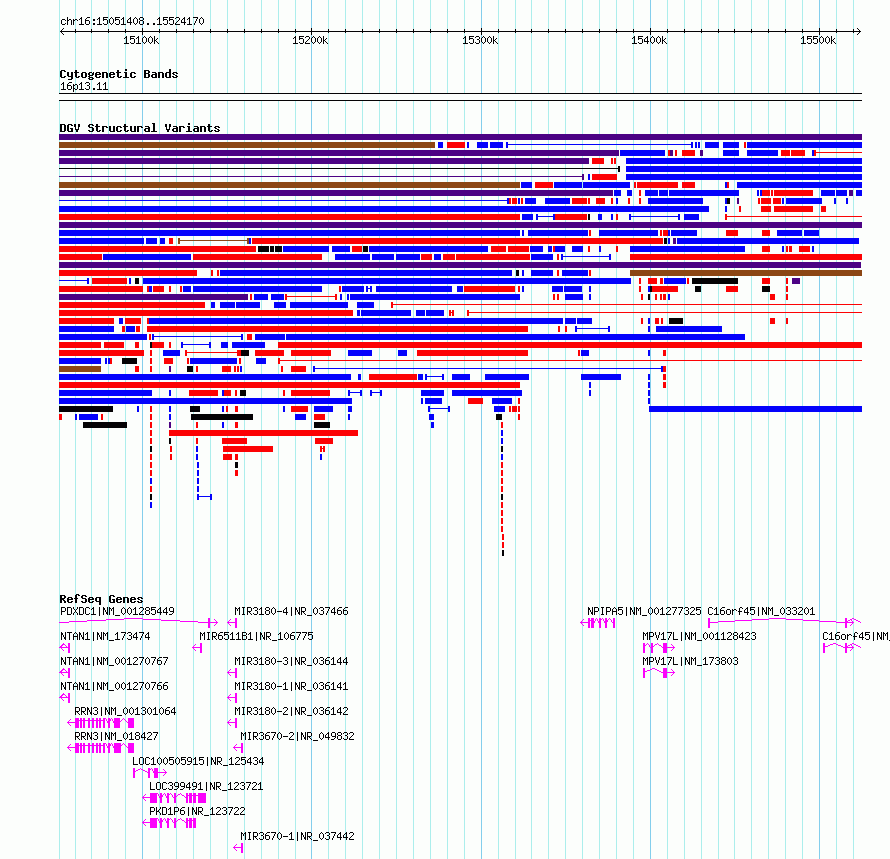
Task: Open the RefSeq Genes track title
Action: [x=101, y=599]
